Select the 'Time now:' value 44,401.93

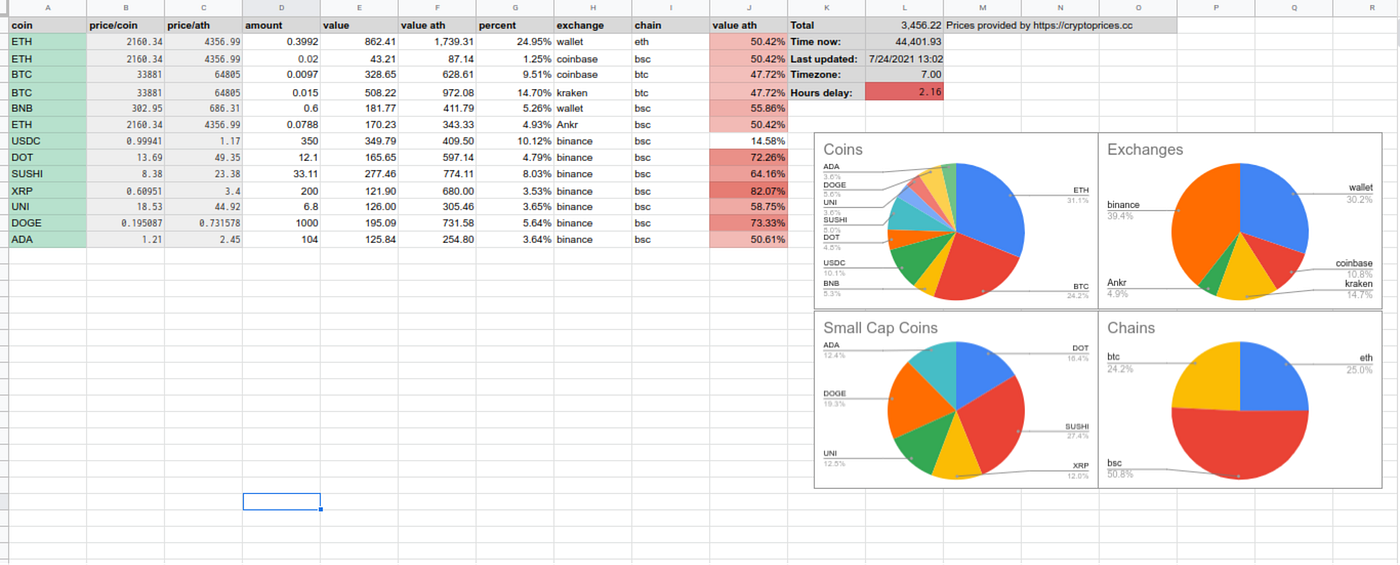(904, 42)
